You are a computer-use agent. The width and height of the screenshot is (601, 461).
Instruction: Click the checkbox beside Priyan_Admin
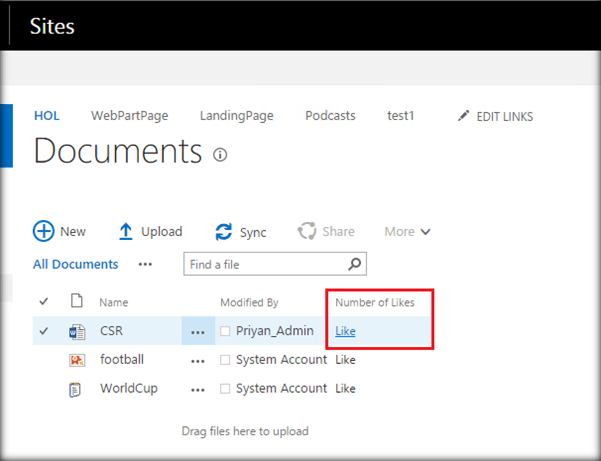tap(226, 331)
